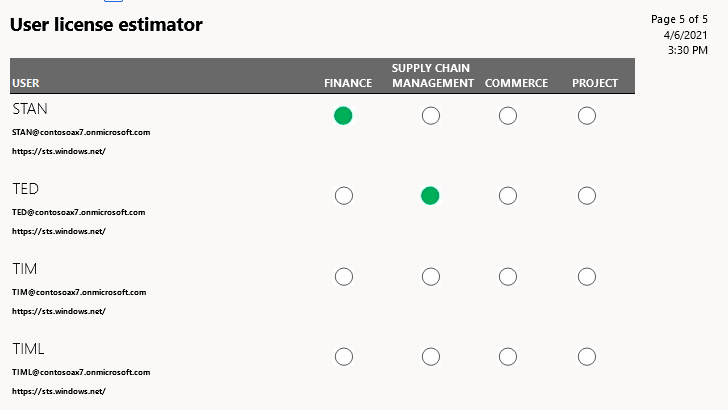The width and height of the screenshot is (728, 410).
Task: Select TED's Commerce circle
Action: click(508, 196)
